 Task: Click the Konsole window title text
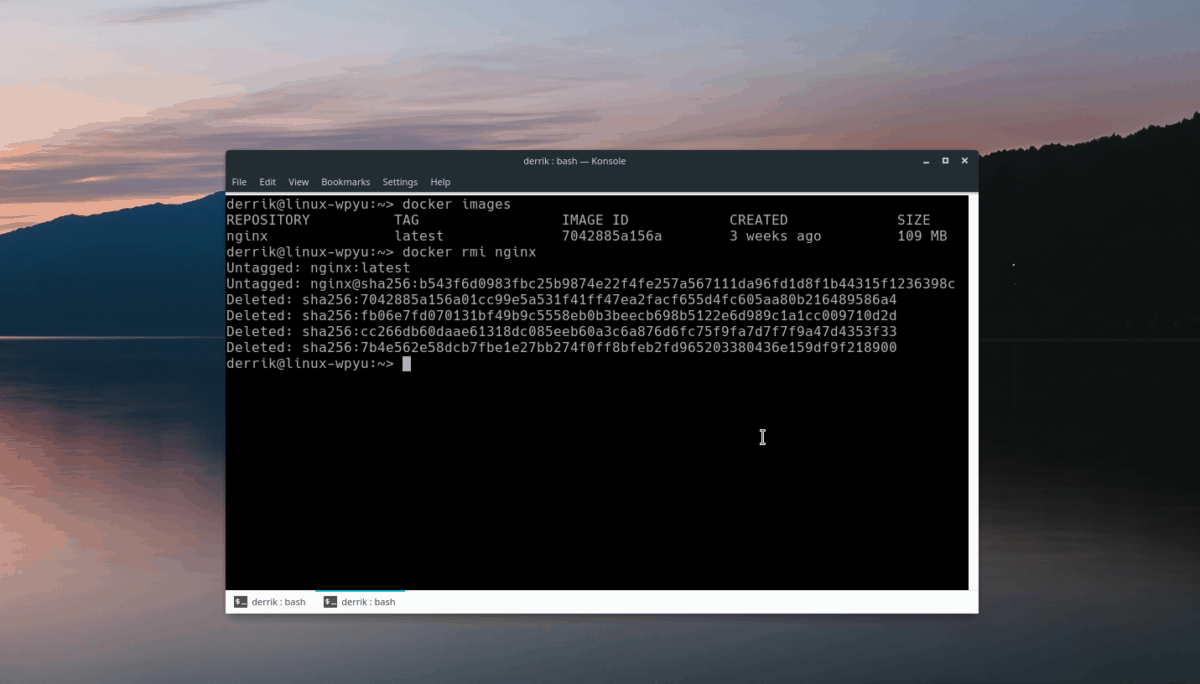[575, 161]
